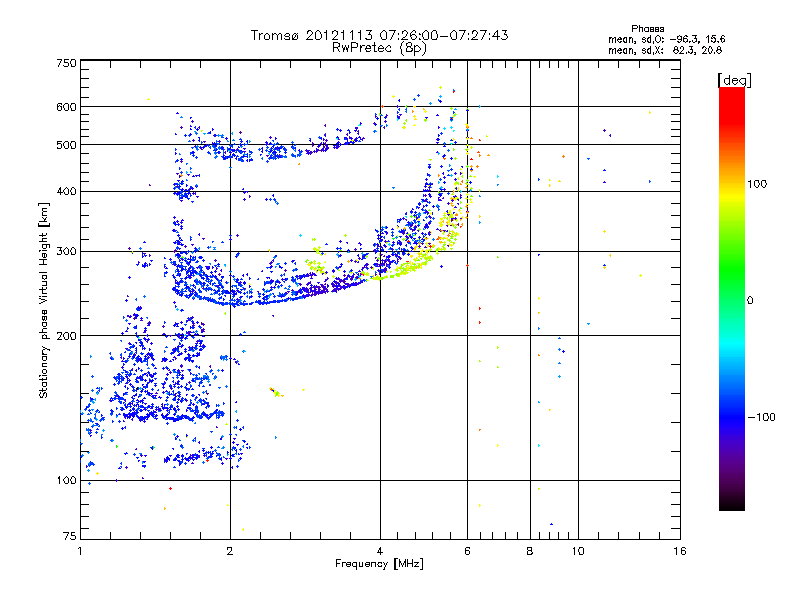The width and height of the screenshot is (800, 600).
Task: Click the '[deg]' colorbar unit label
Action: 734,80
